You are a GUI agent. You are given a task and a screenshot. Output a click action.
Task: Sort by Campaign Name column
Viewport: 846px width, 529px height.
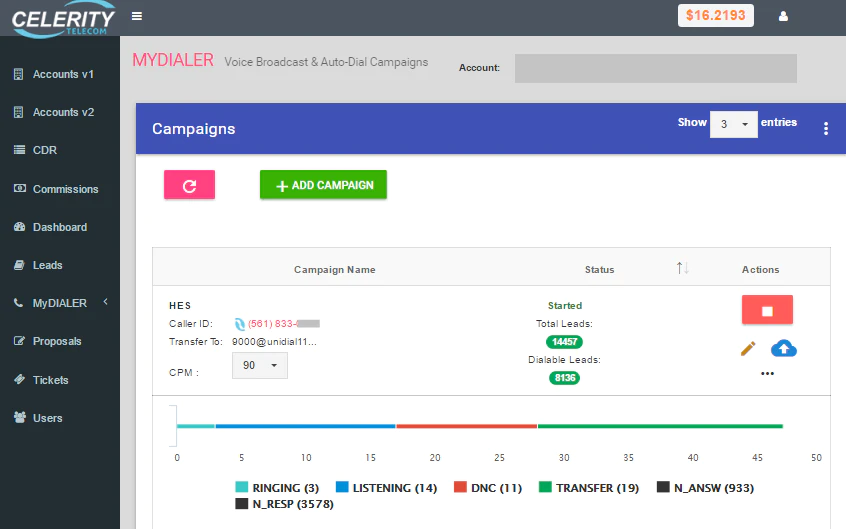[335, 269]
